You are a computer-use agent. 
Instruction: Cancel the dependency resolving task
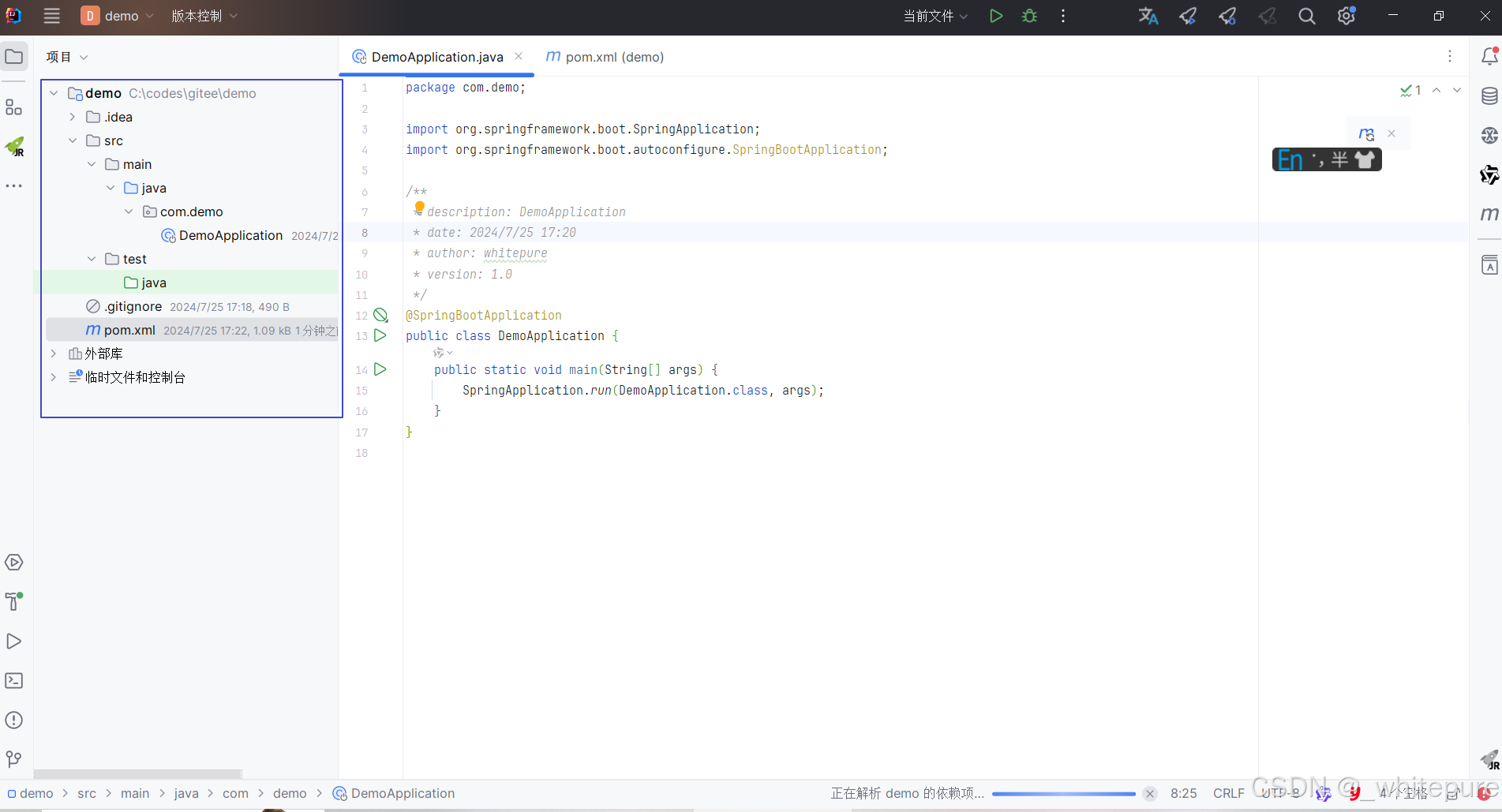(1150, 794)
